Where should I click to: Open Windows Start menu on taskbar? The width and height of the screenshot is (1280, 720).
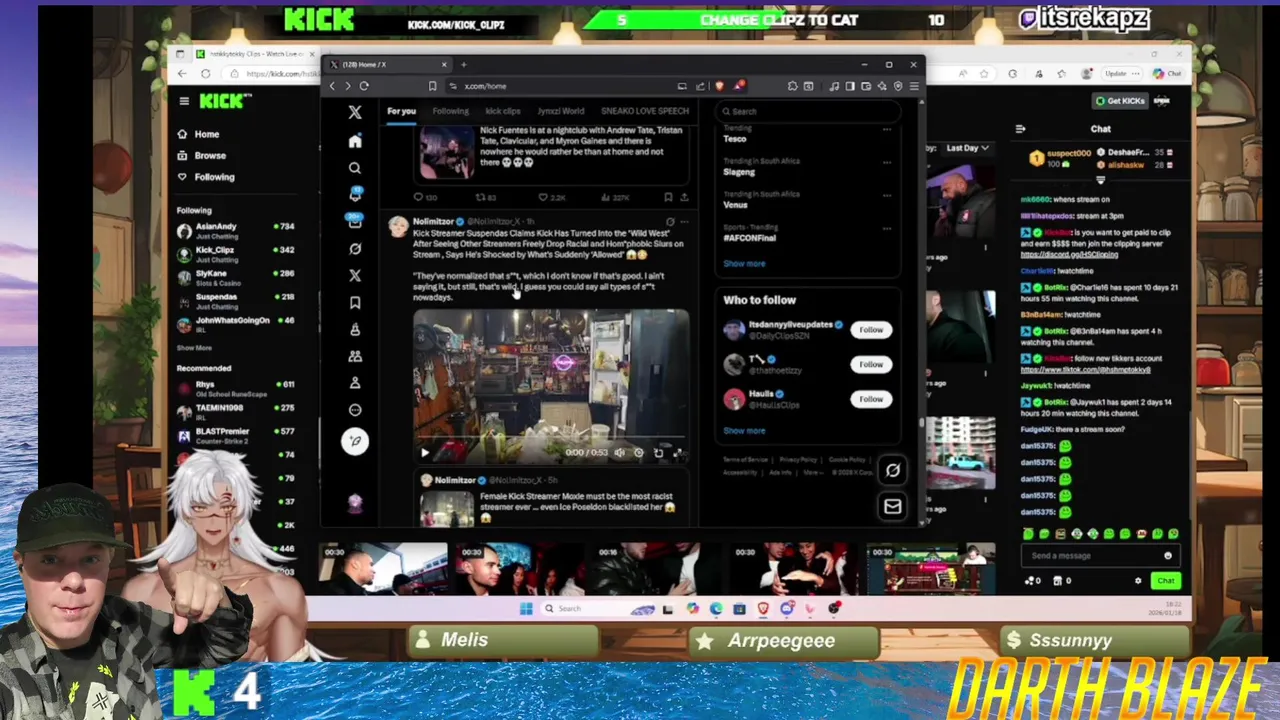click(527, 608)
